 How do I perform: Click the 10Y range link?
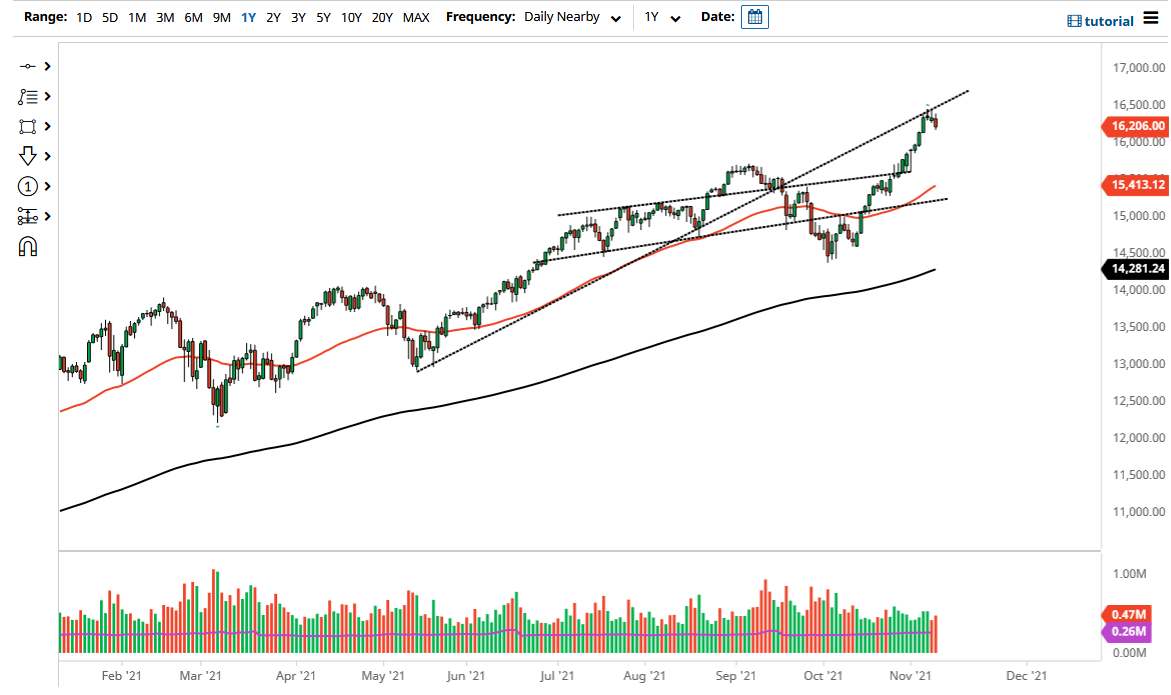[x=351, y=17]
